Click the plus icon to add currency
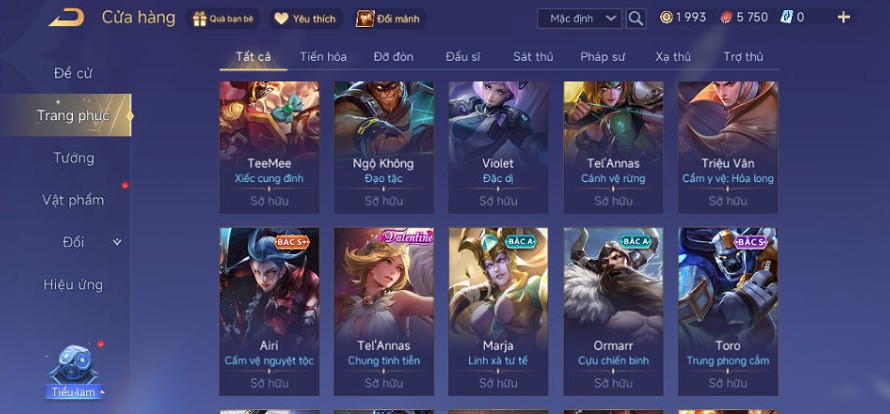This screenshot has height=414, width=890. (x=844, y=18)
